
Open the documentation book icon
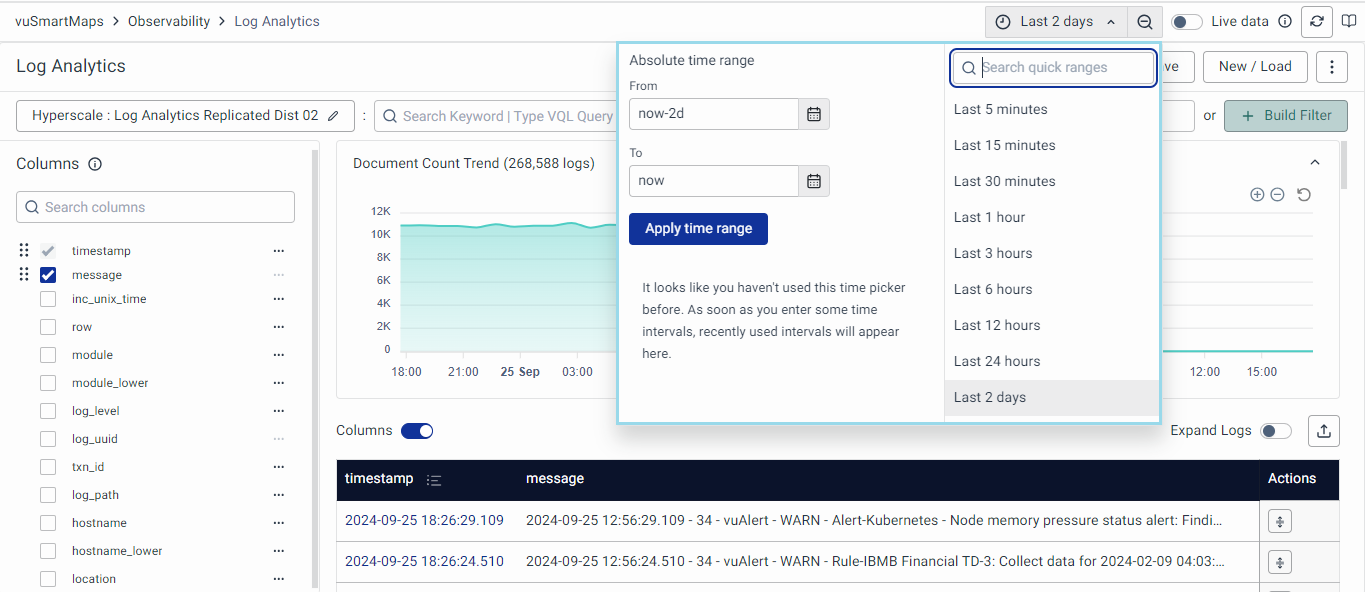click(1349, 21)
